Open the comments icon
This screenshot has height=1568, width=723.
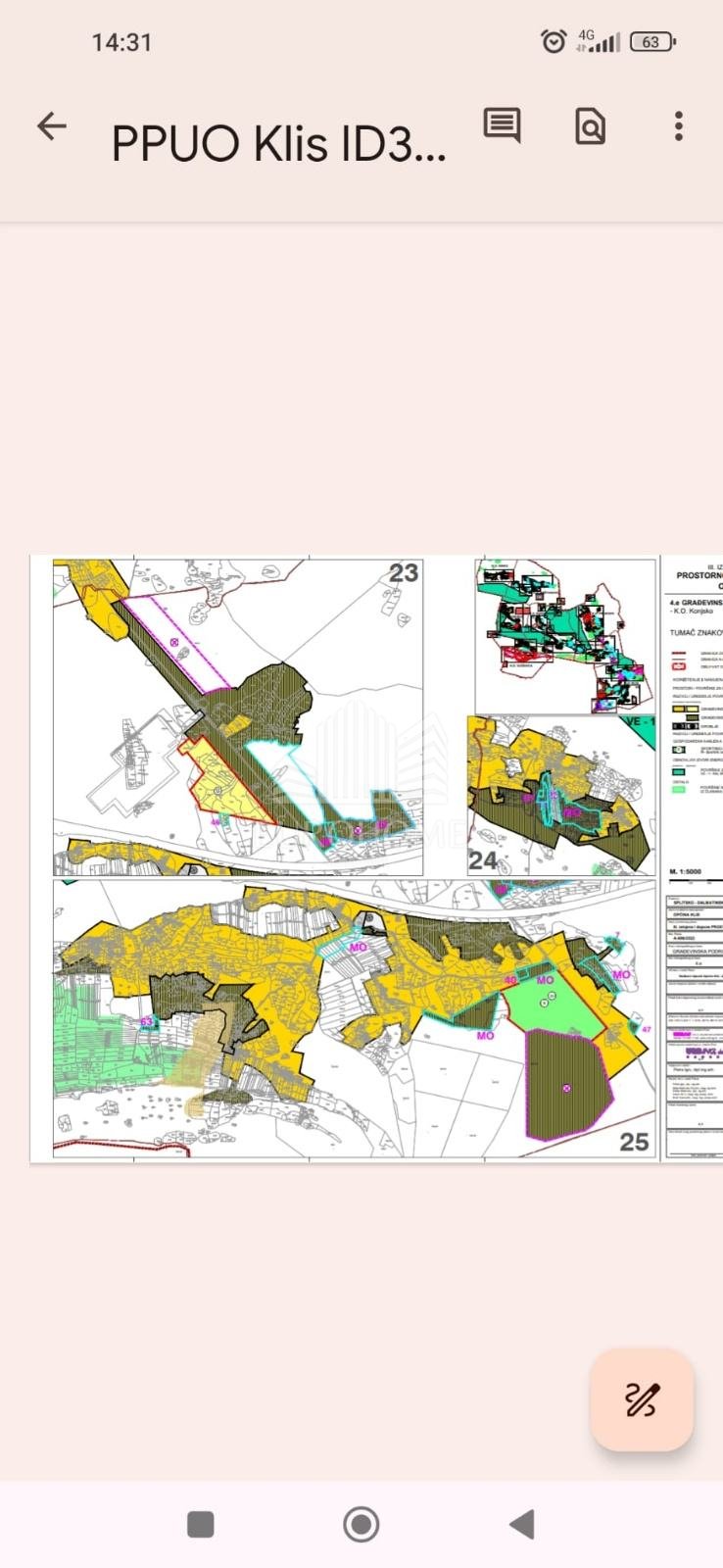click(502, 125)
